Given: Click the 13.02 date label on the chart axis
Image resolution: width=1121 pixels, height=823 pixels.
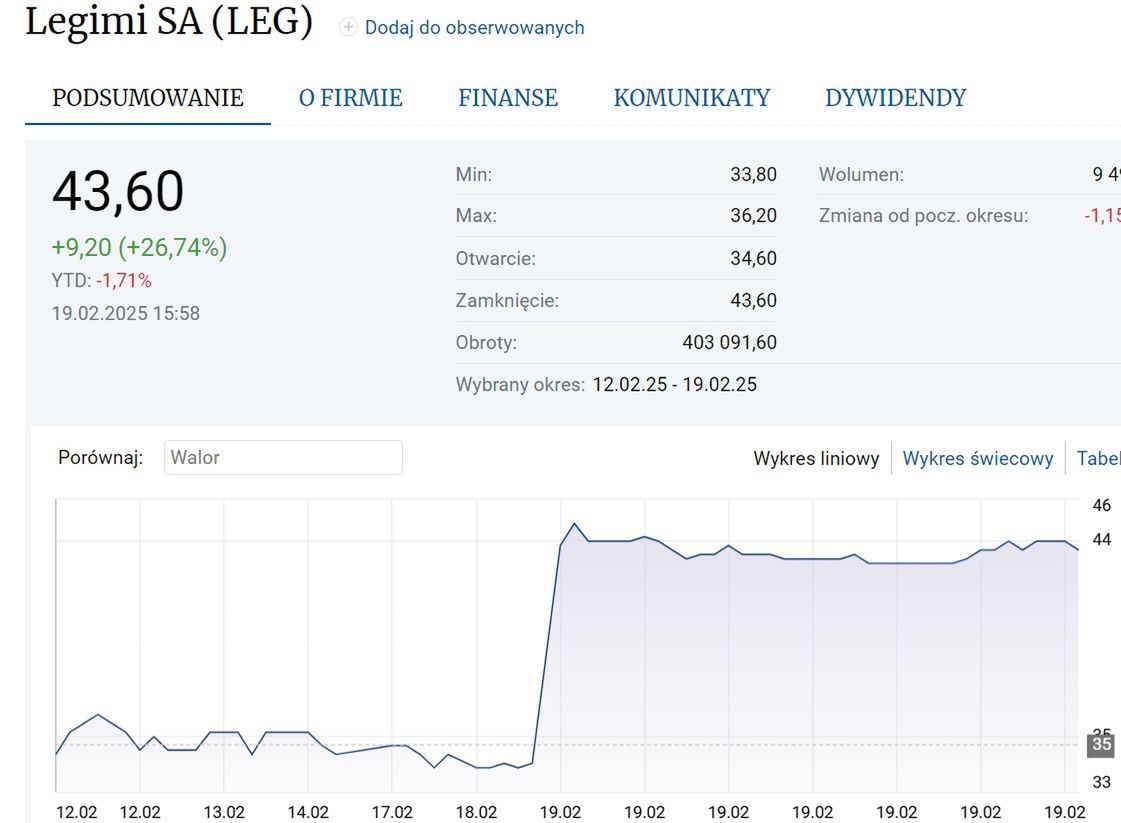Looking at the screenshot, I should 224,812.
